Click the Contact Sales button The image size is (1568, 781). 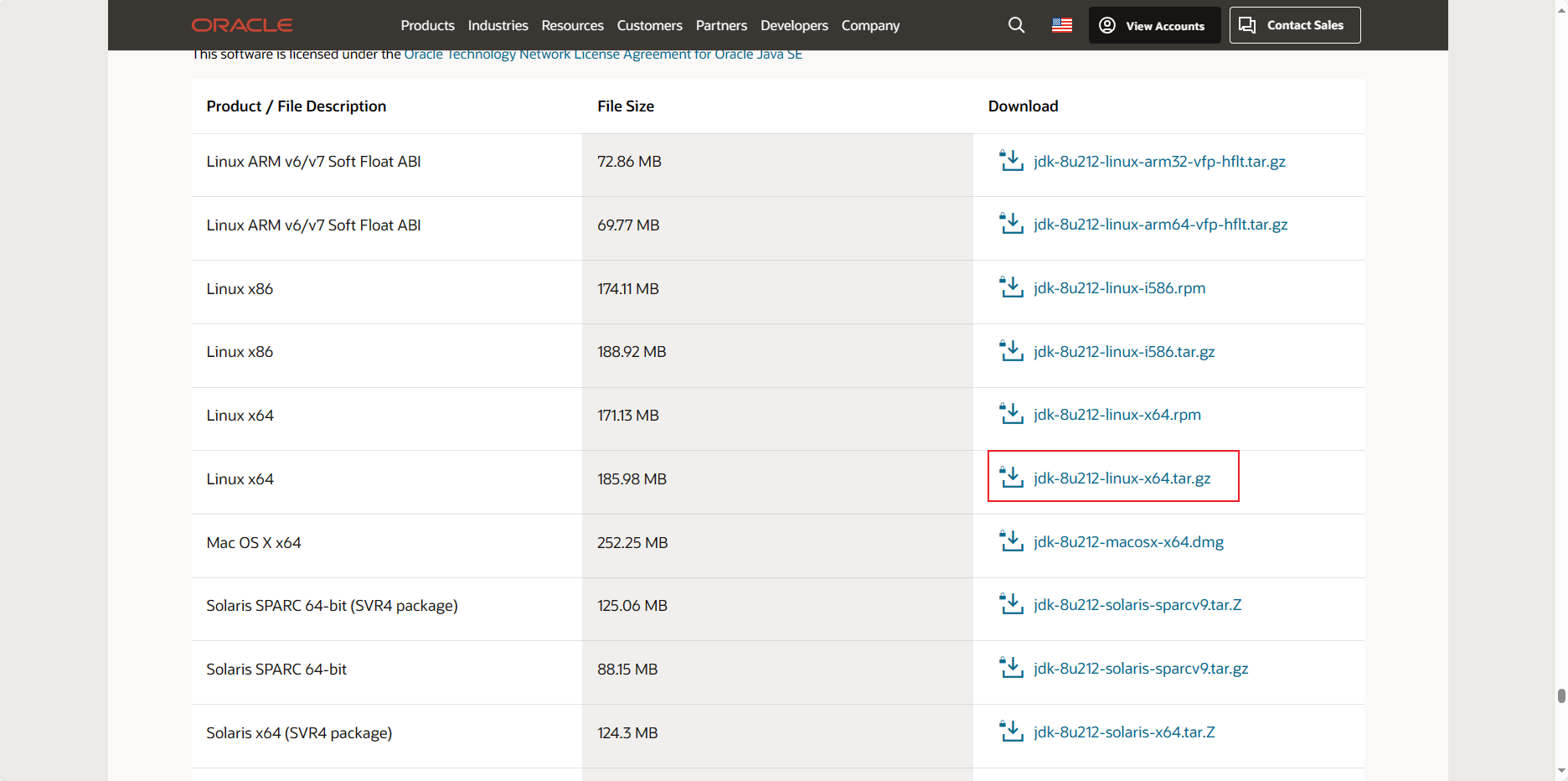1295,25
